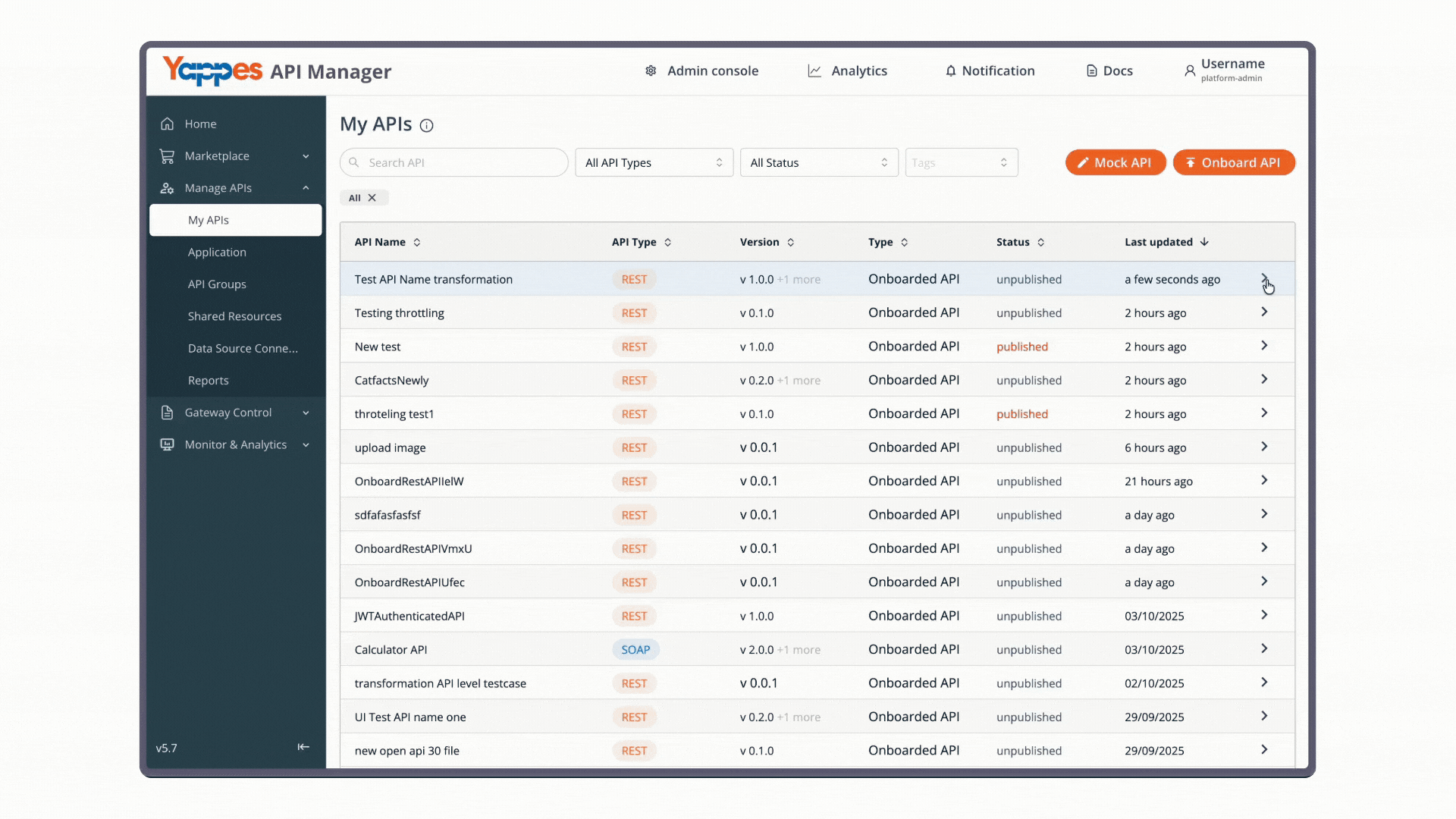The width and height of the screenshot is (1456, 819).
Task: Open the Admin console gear icon
Action: tap(651, 71)
